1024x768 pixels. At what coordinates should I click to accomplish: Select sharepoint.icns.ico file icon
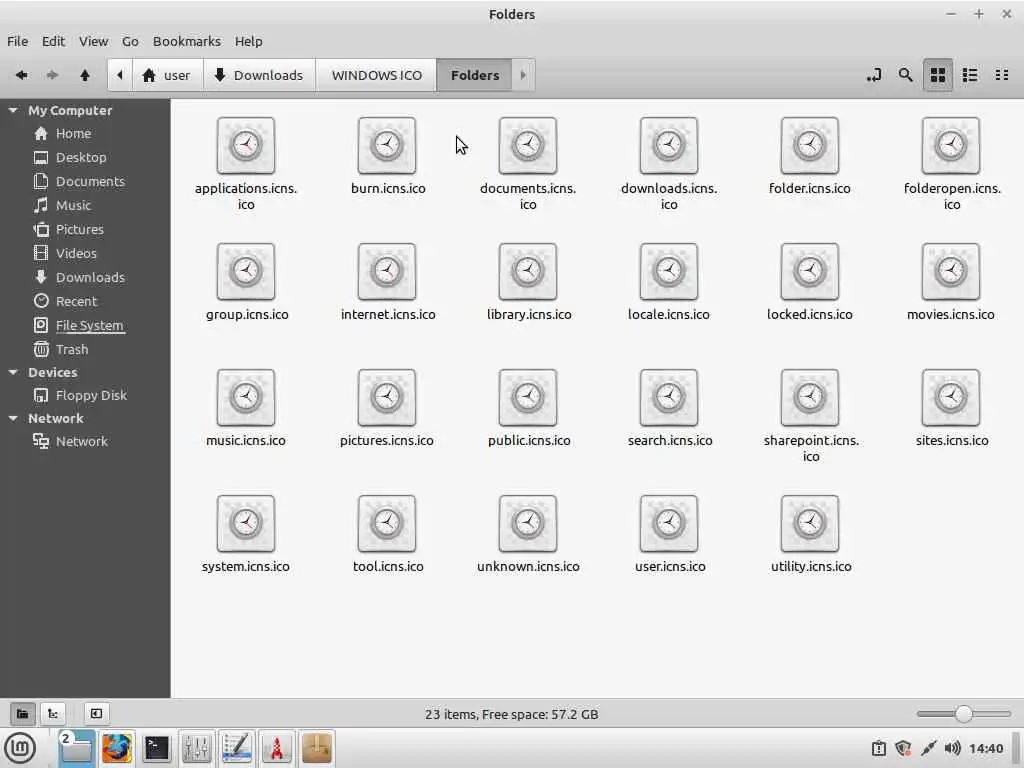click(810, 397)
